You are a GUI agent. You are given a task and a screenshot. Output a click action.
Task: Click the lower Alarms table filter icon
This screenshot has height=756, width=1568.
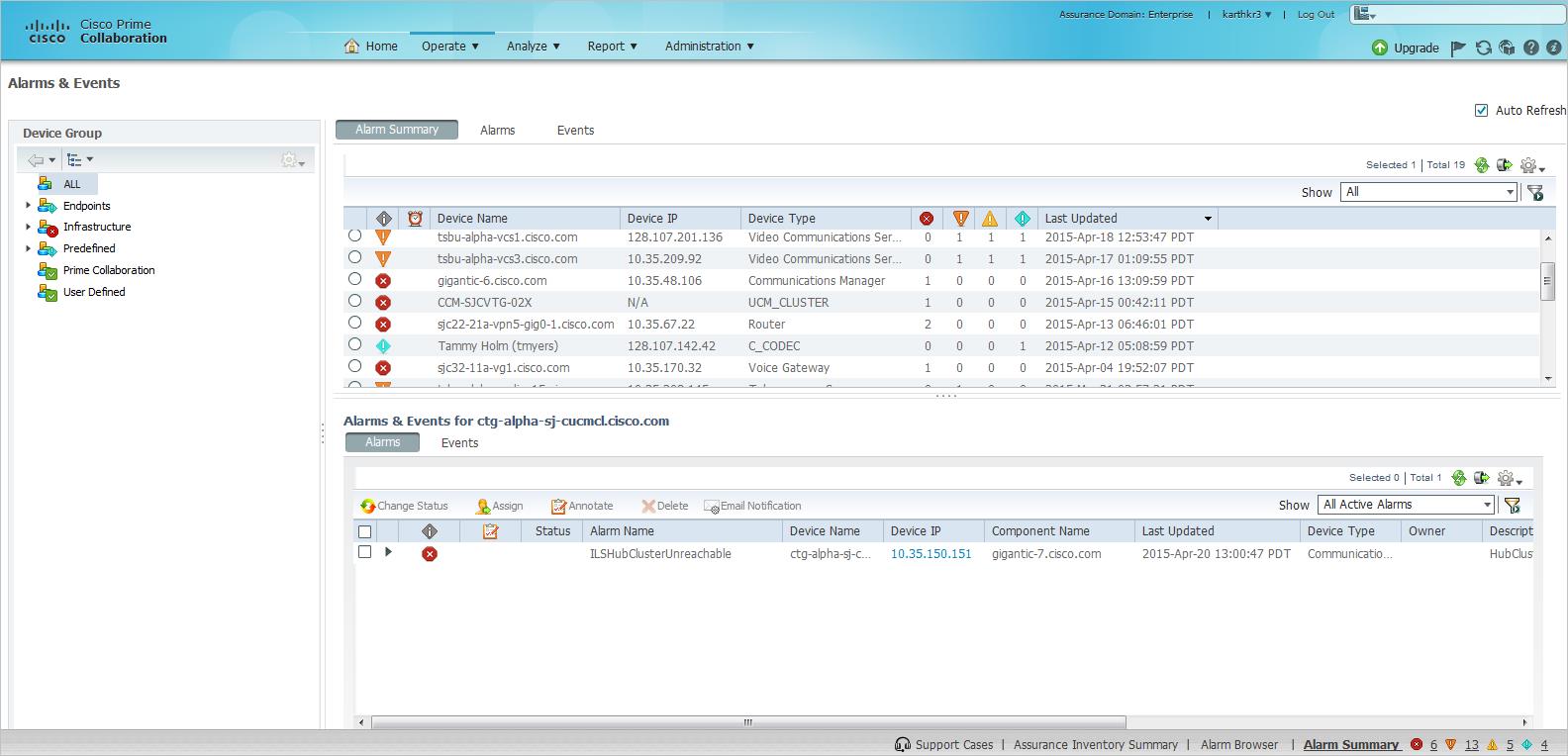coord(1513,506)
